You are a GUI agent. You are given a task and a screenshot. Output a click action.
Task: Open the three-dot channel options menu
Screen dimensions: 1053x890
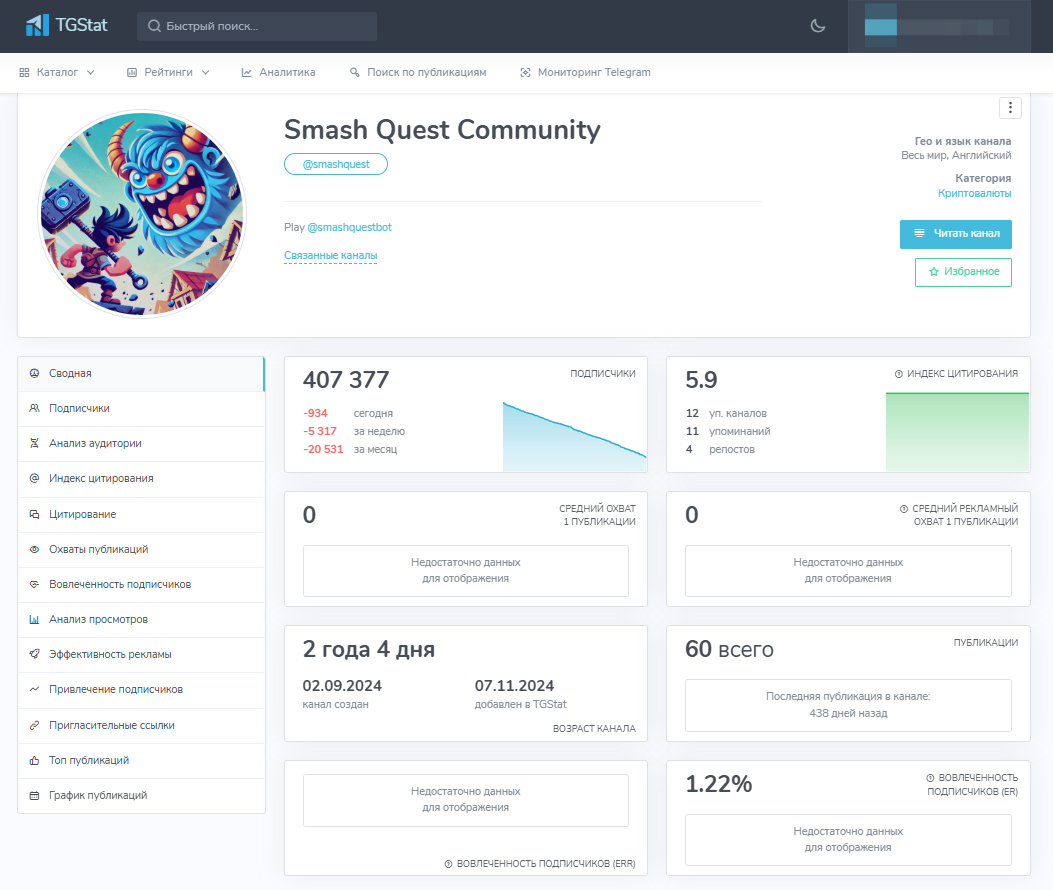[x=1010, y=108]
